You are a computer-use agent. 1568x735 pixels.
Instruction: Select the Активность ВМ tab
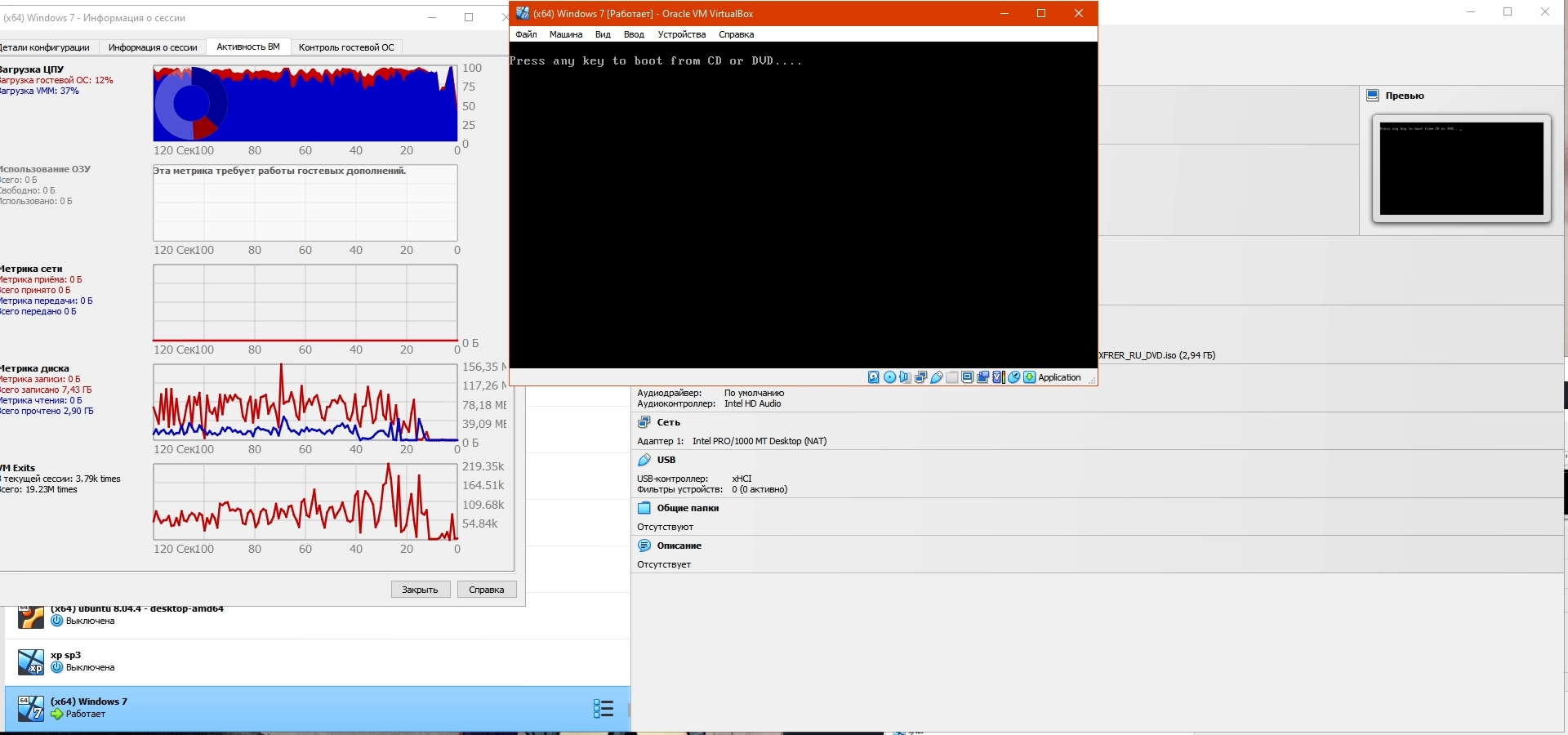pyautogui.click(x=248, y=47)
